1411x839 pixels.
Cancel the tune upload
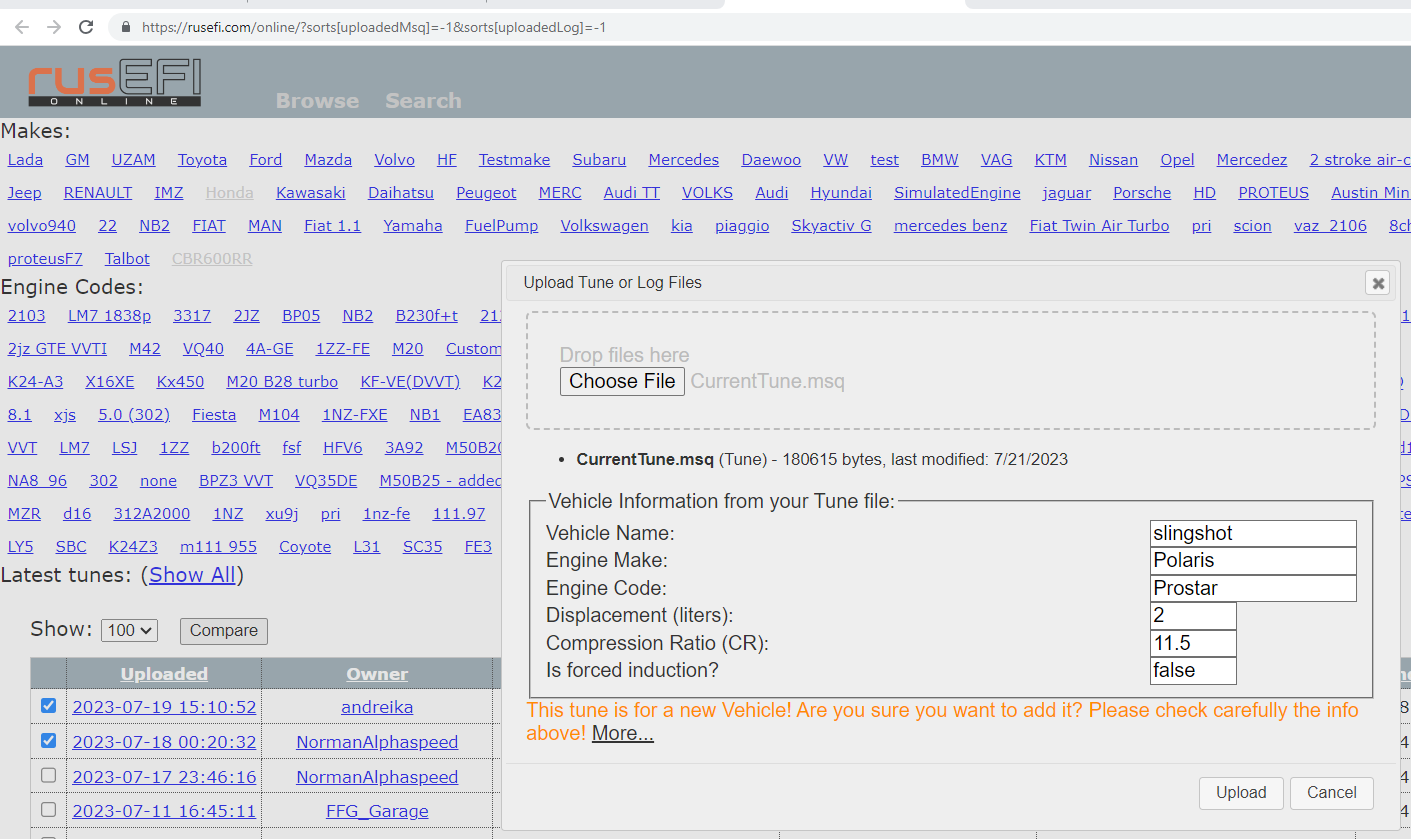click(x=1331, y=792)
